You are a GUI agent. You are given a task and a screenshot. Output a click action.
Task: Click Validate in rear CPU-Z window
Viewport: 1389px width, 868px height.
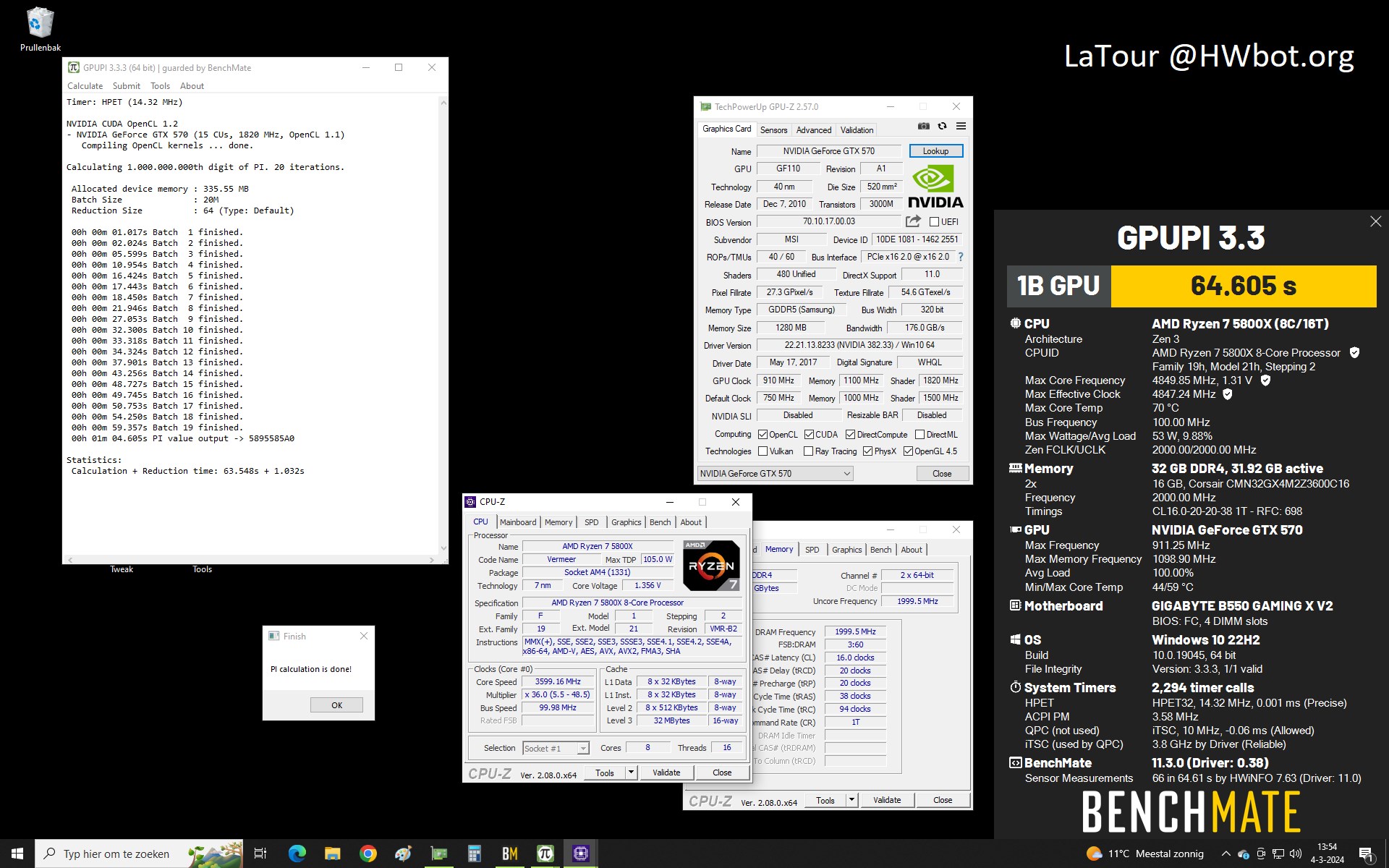(x=886, y=800)
